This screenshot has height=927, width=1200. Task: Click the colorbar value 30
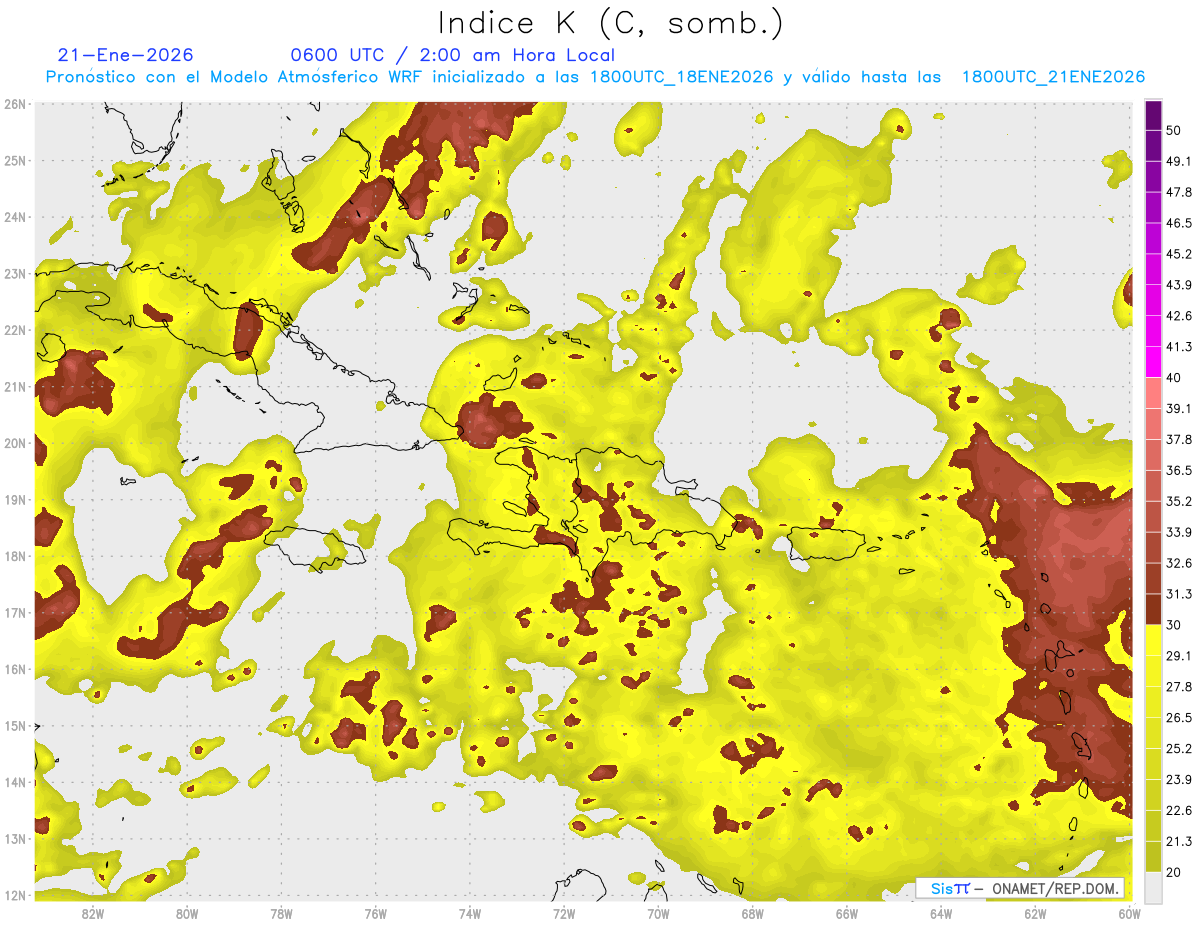(1174, 626)
